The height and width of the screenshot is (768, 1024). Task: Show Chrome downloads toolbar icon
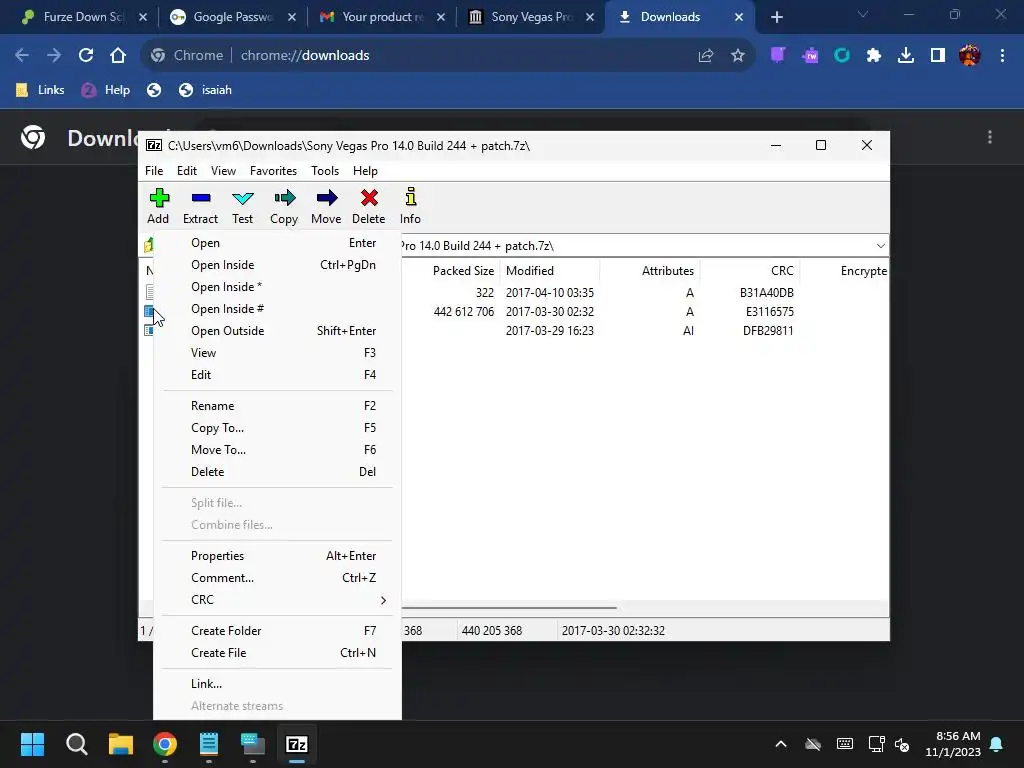906,56
